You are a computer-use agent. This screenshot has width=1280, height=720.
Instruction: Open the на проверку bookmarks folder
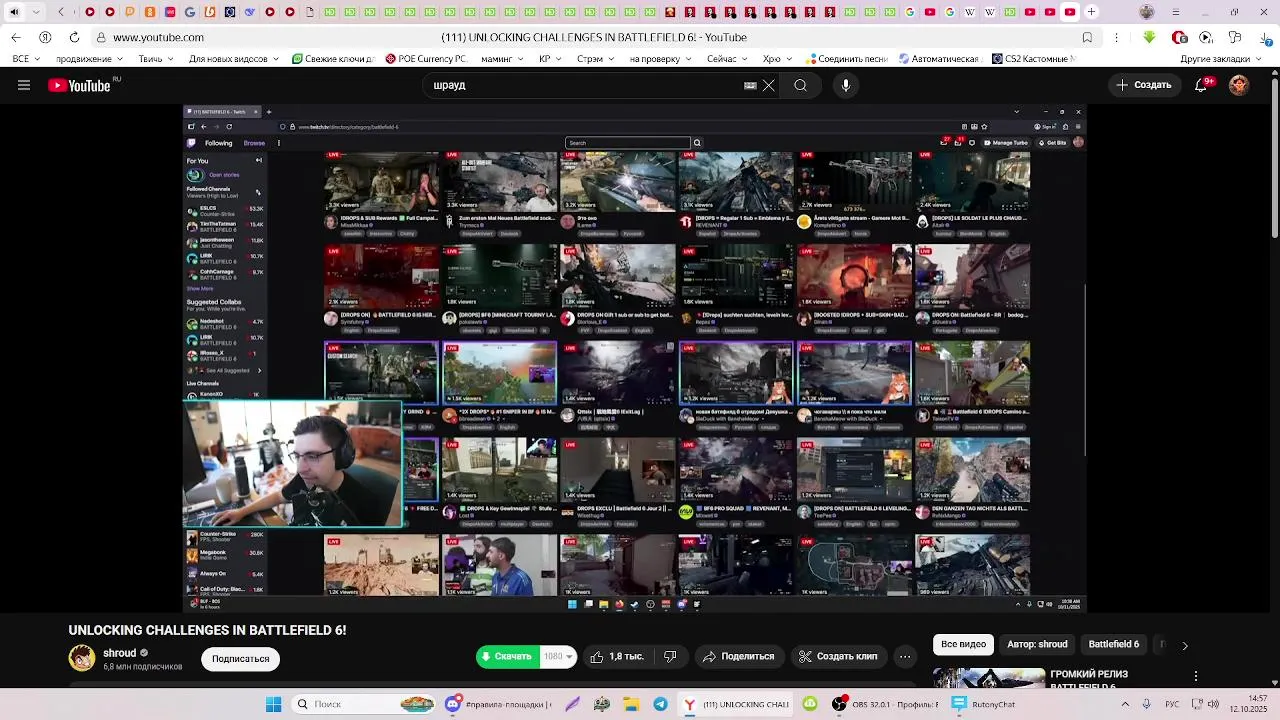click(659, 59)
